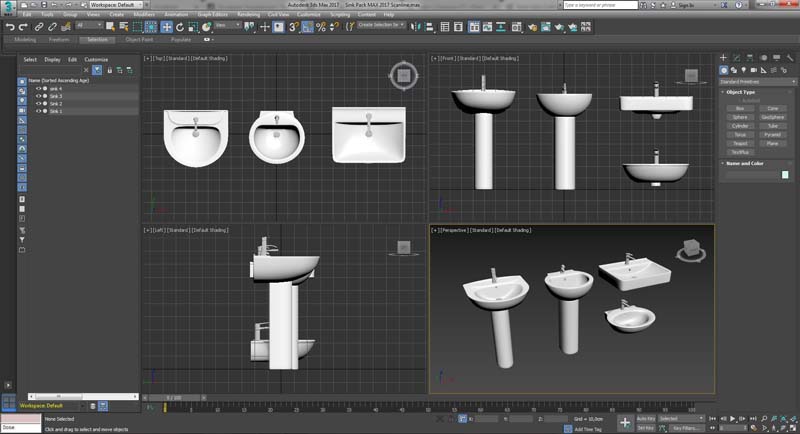The image size is (800, 434).
Task: Select the Move transform tool
Action: pos(167,26)
